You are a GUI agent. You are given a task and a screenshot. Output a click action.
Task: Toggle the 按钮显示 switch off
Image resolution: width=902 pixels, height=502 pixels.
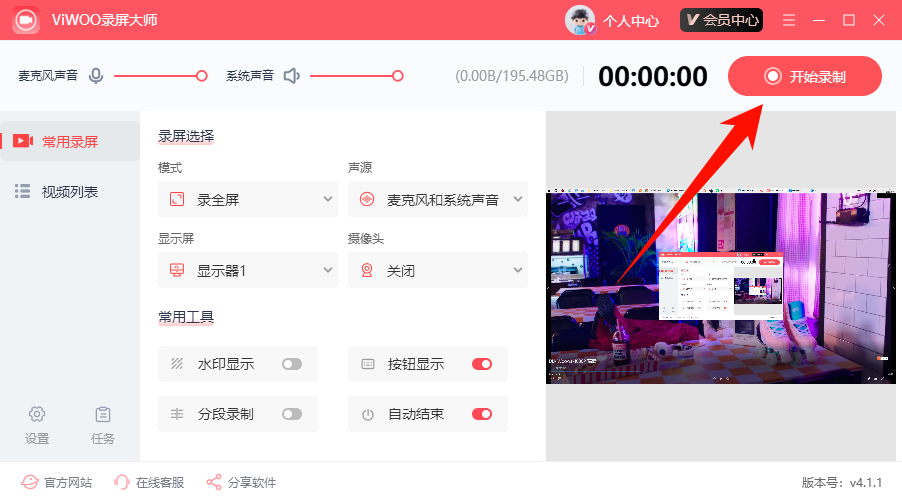[482, 364]
